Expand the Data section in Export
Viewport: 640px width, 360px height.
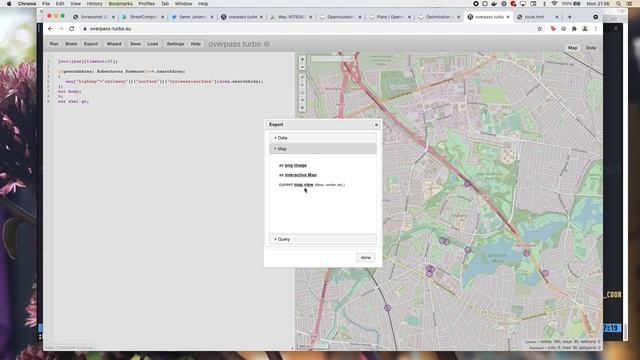[x=323, y=138]
